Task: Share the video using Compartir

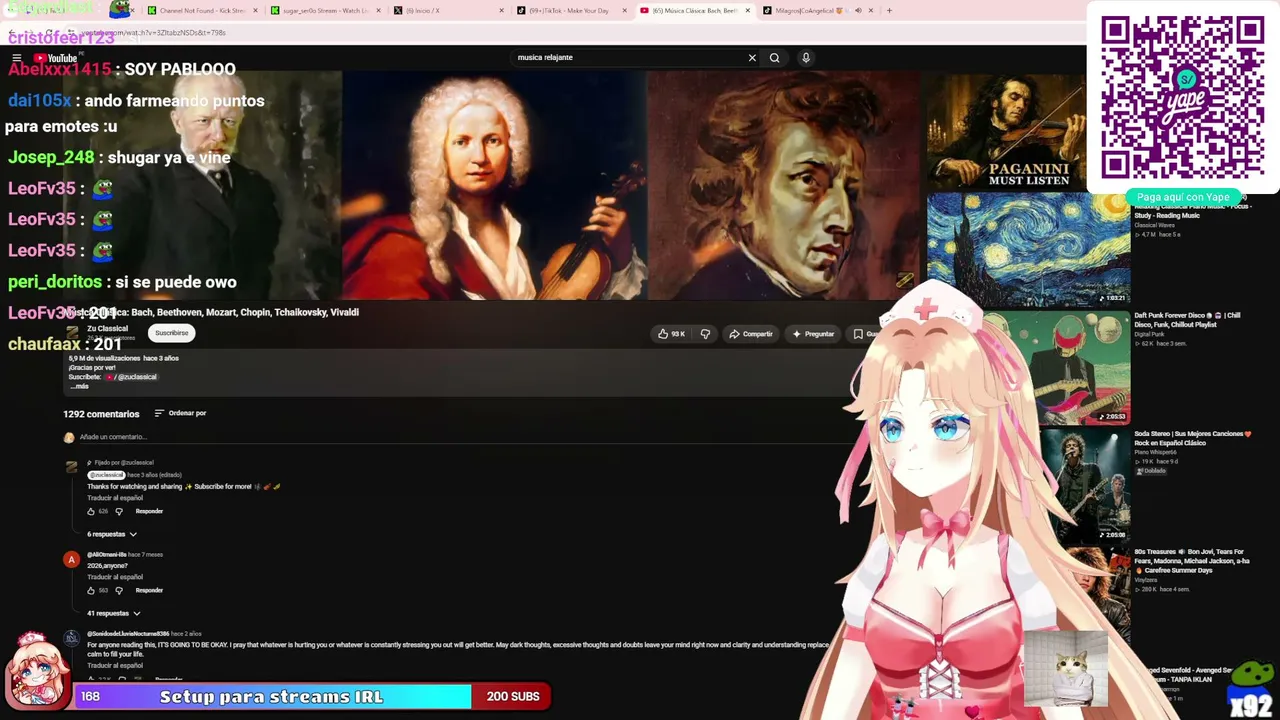Action: pos(751,334)
